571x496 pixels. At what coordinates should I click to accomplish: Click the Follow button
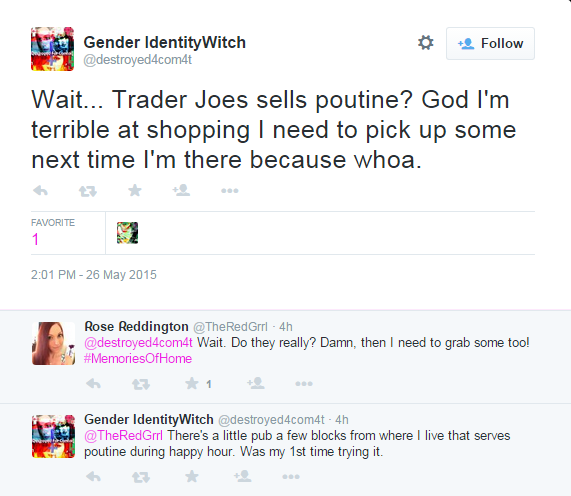click(x=490, y=43)
